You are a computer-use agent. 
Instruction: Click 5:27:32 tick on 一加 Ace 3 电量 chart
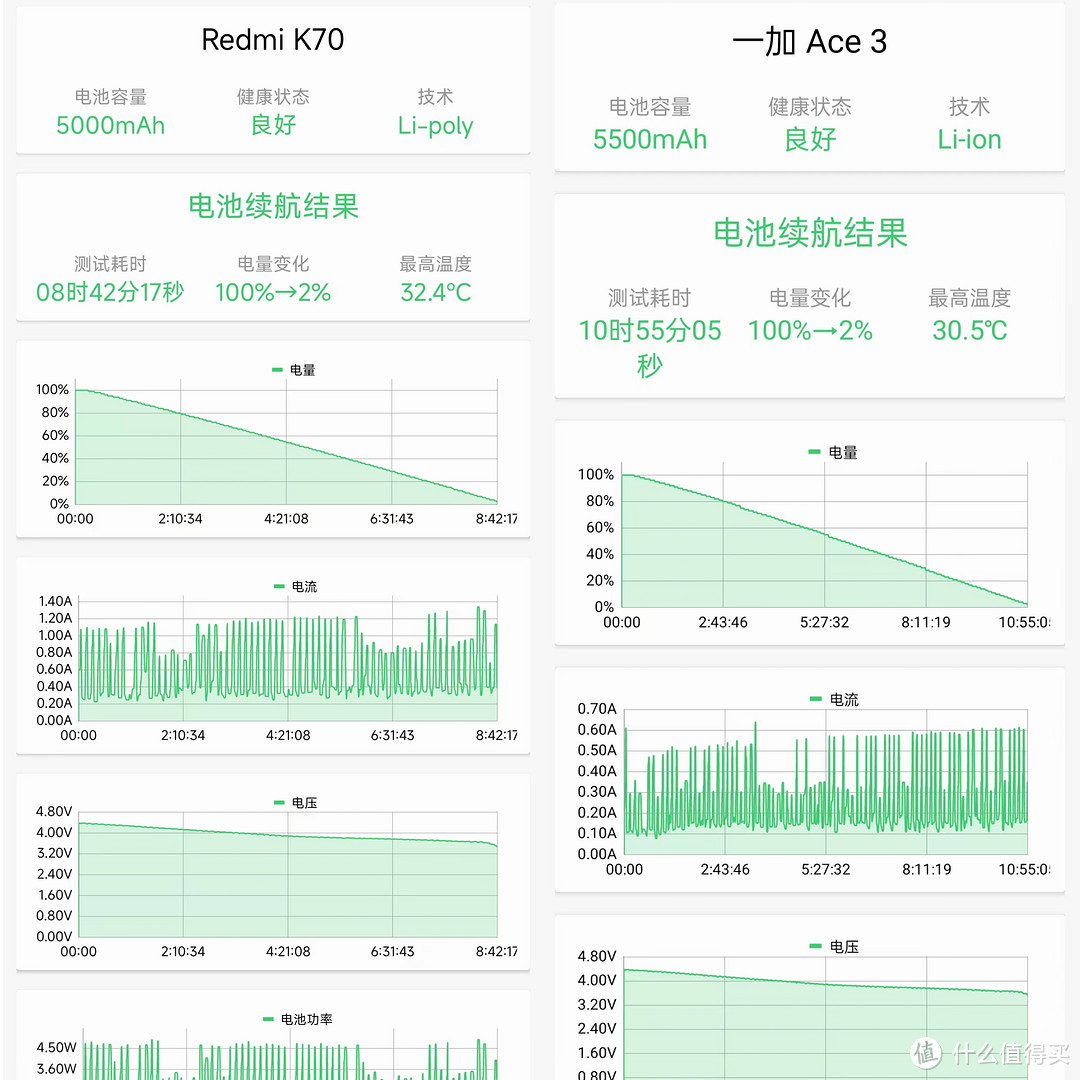(824, 623)
